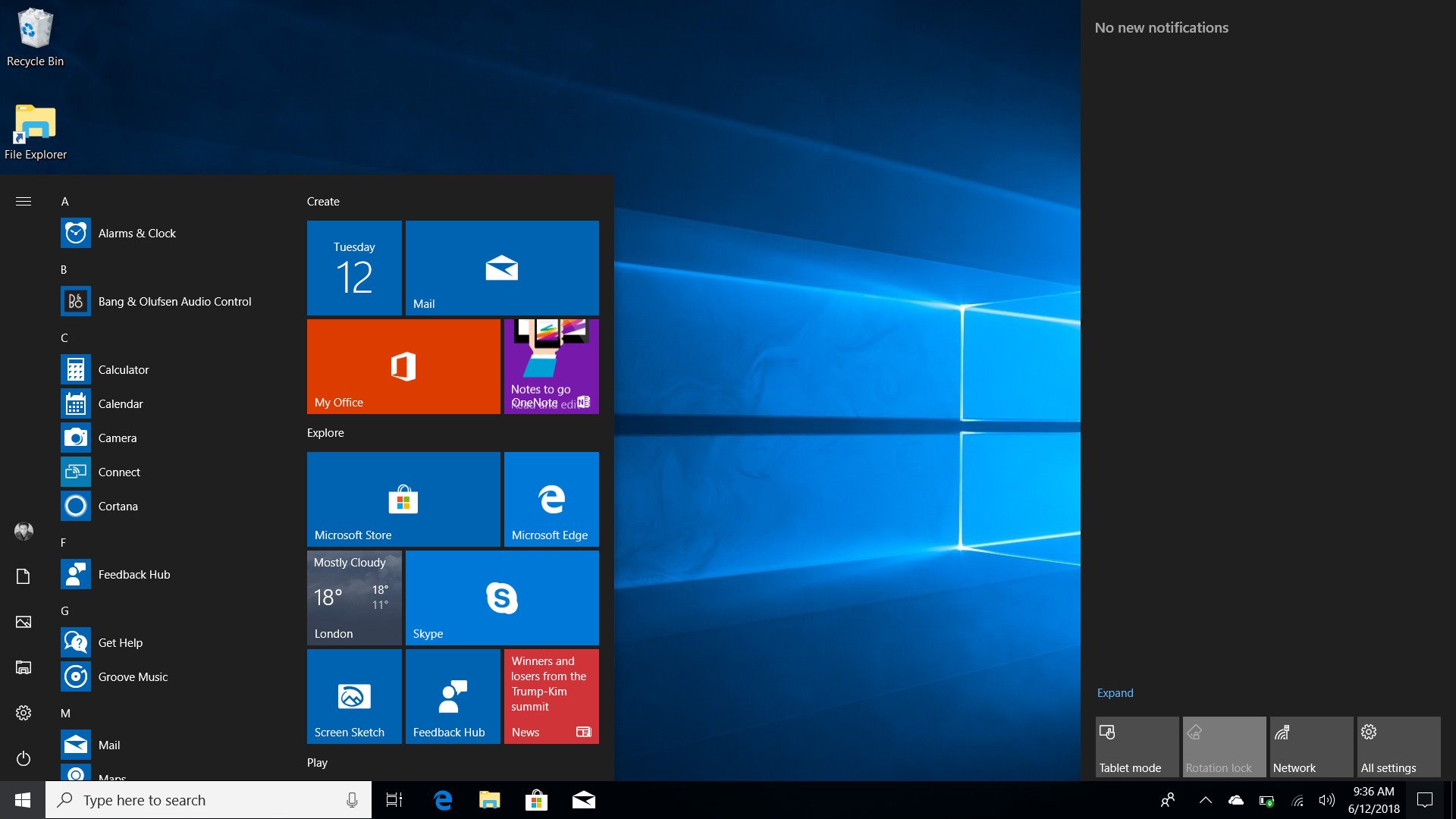Click the Start button on taskbar
The height and width of the screenshot is (819, 1456).
click(x=23, y=800)
